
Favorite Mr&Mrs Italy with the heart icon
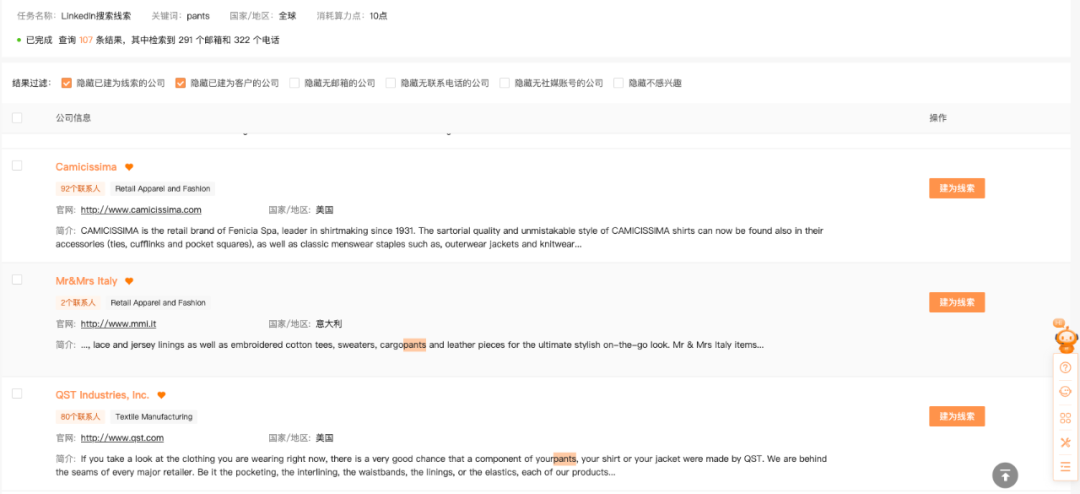129,281
